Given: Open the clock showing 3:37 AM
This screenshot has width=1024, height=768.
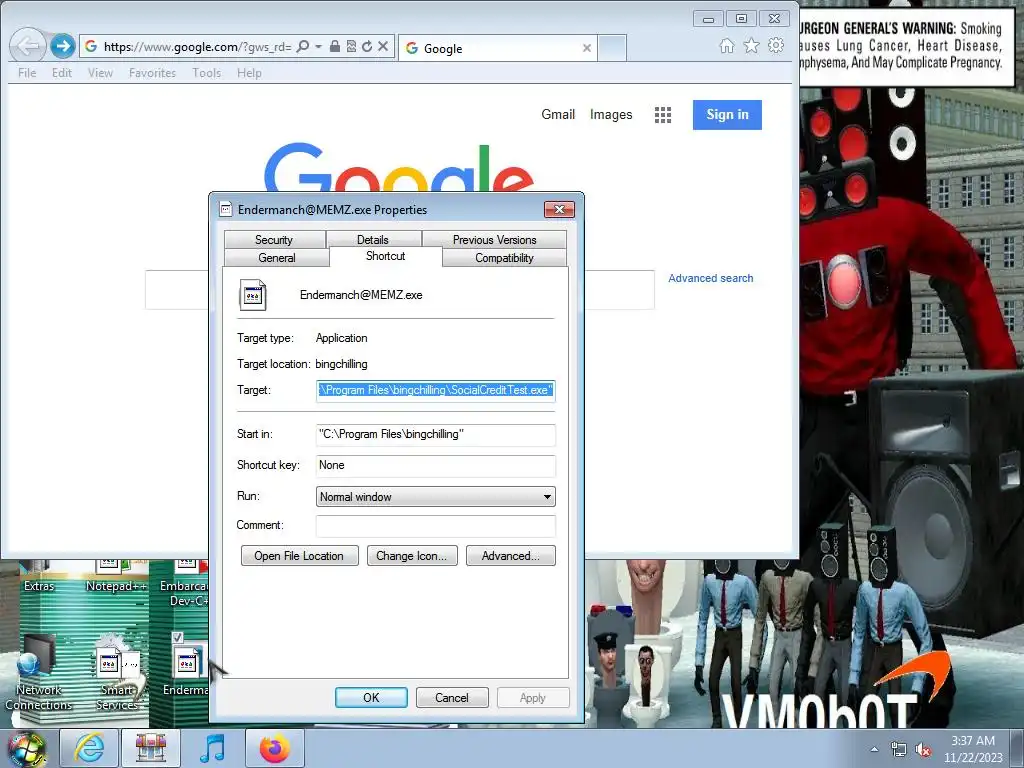Looking at the screenshot, I should [x=973, y=749].
